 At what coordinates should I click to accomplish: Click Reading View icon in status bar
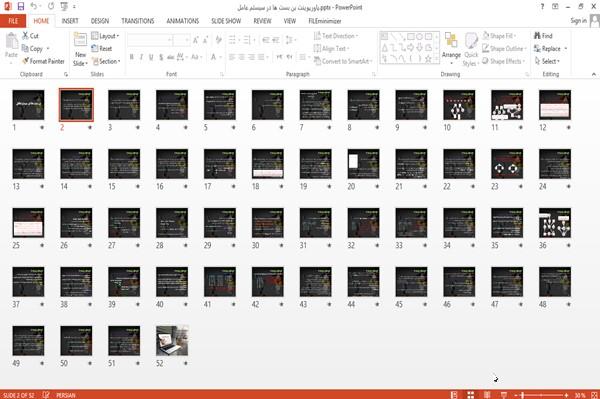point(487,395)
